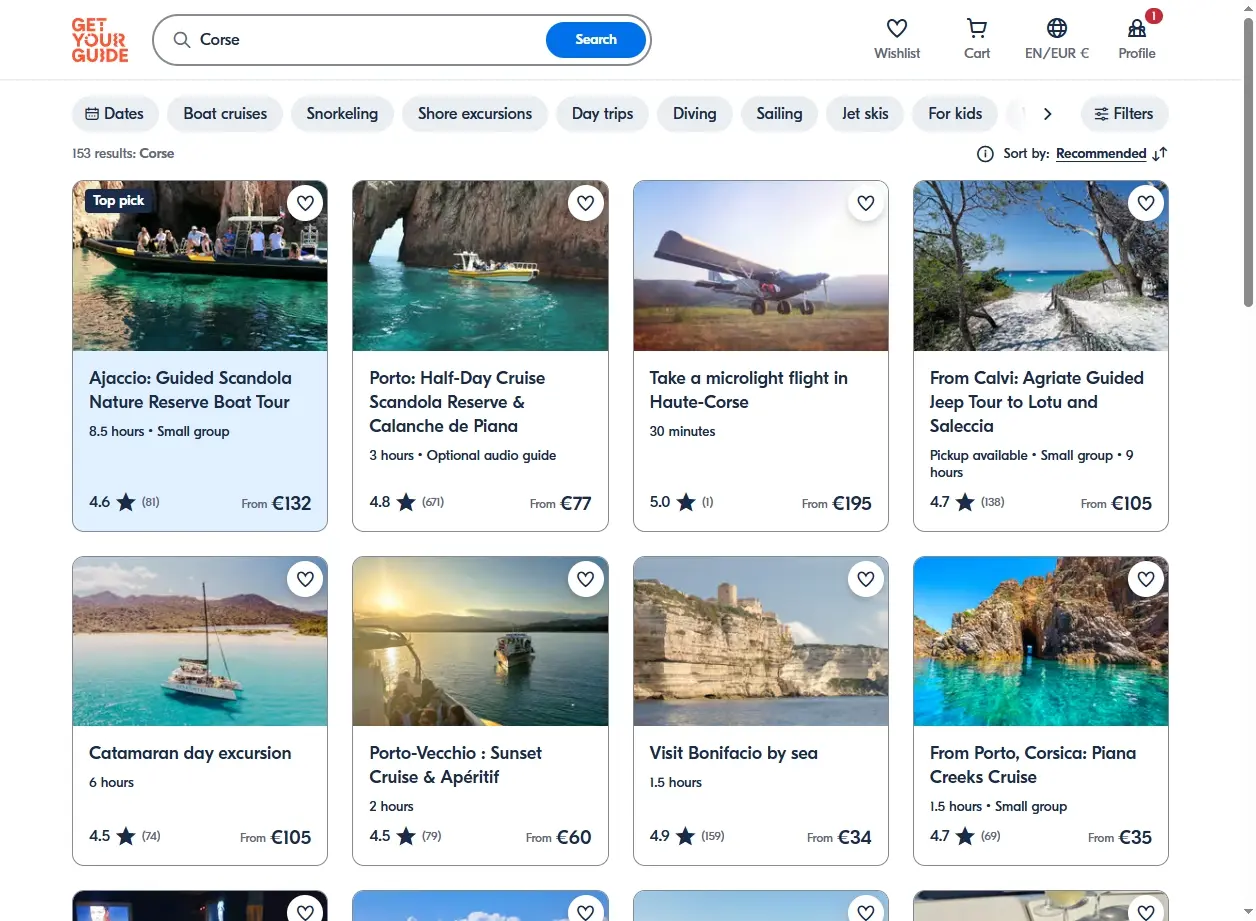The image size is (1256, 921).
Task: Click the page vertical scrollbar
Action: 1248,162
